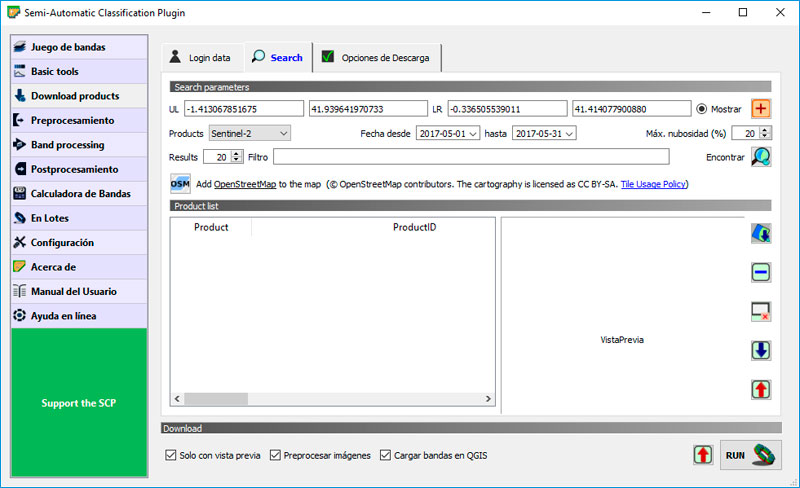
Task: Click the Opciones de Descarga check icon
Action: click(x=328, y=57)
